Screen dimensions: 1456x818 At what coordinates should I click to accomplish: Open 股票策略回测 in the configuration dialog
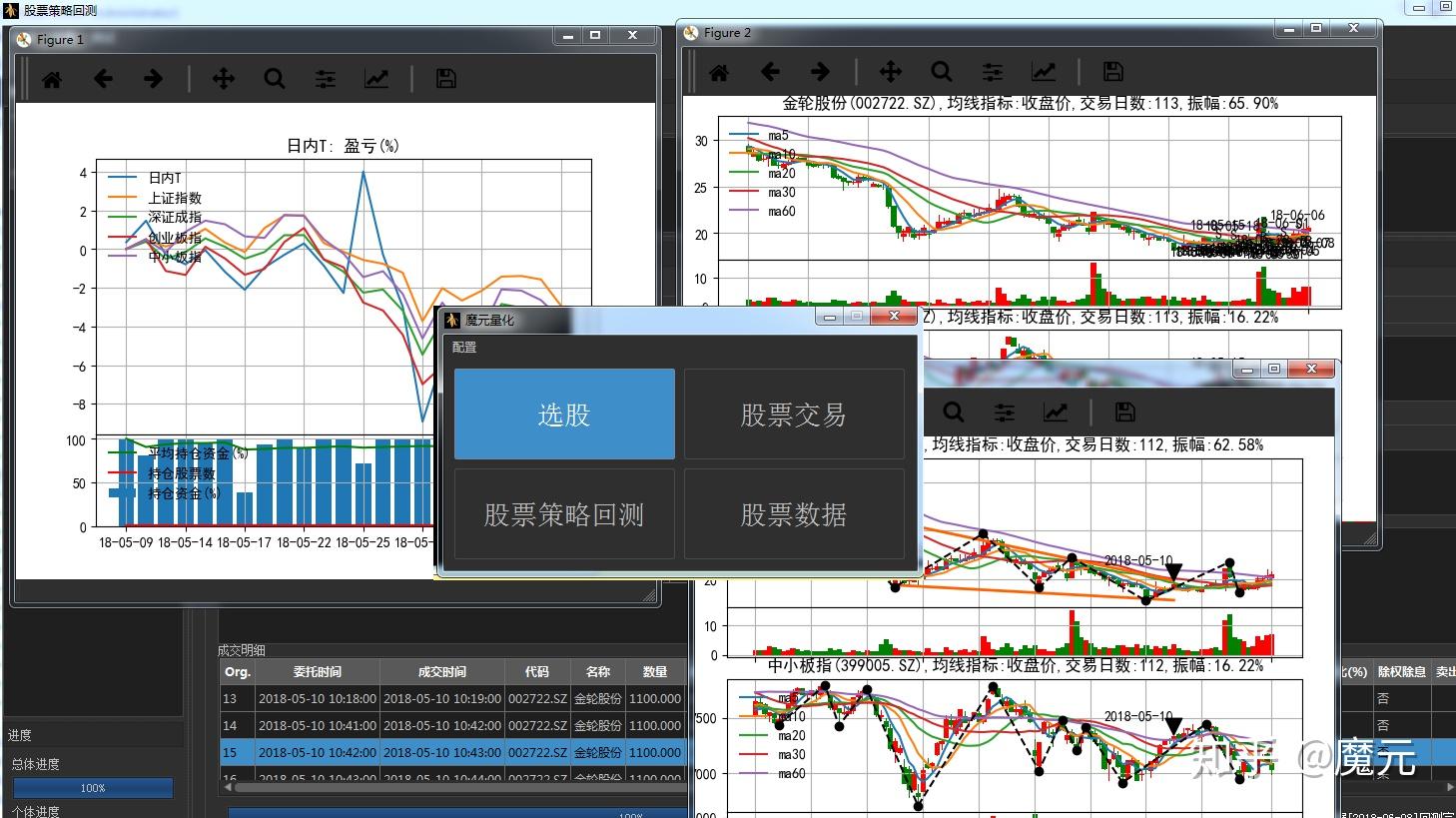point(564,513)
